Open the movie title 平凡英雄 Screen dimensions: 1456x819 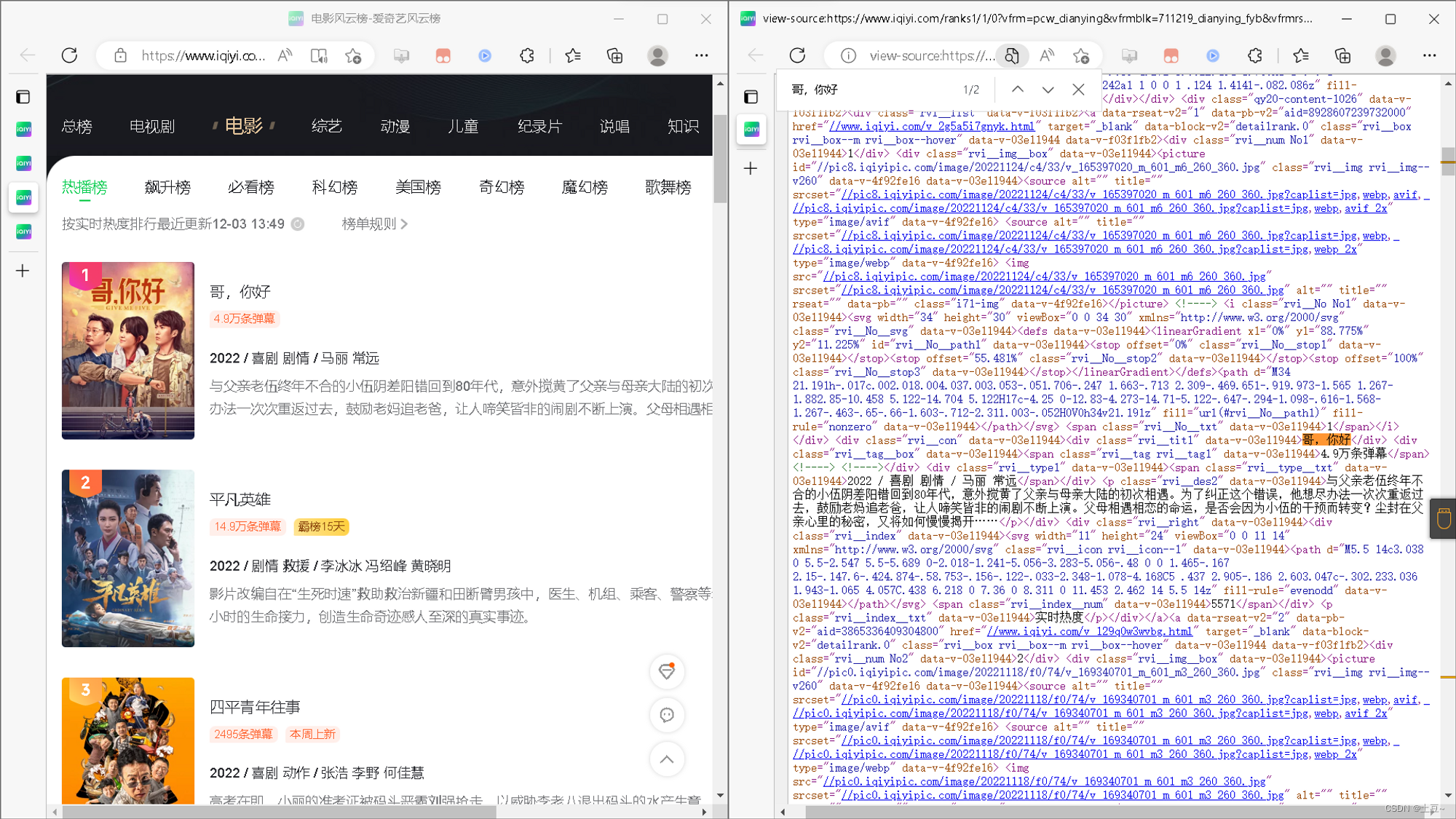click(x=240, y=499)
